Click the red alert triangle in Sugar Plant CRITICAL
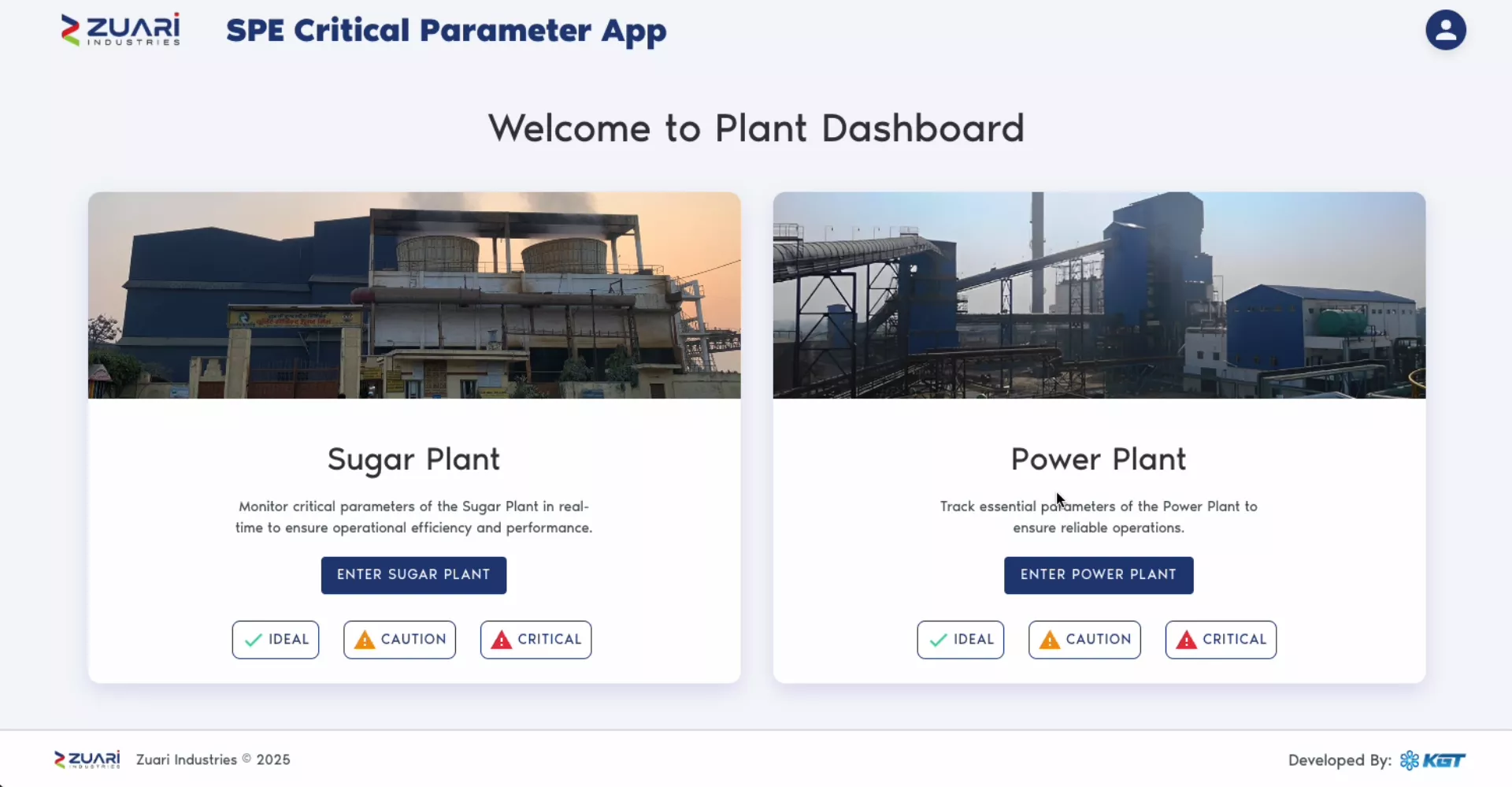Viewport: 1512px width, 787px height. tap(501, 640)
